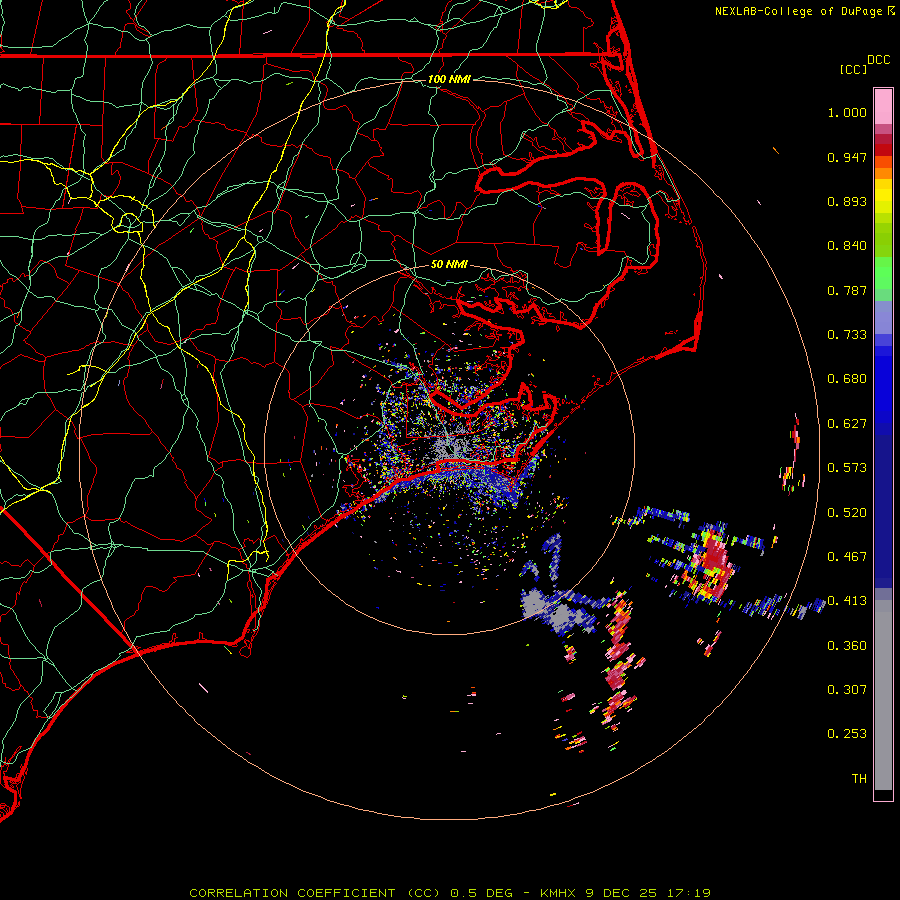The height and width of the screenshot is (900, 900).
Task: Click the 0.467 color scale label
Action: (847, 557)
